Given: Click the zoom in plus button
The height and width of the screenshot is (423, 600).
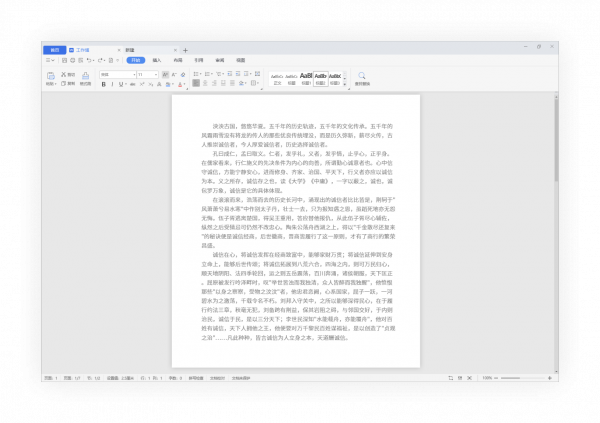Looking at the screenshot, I should (550, 378).
